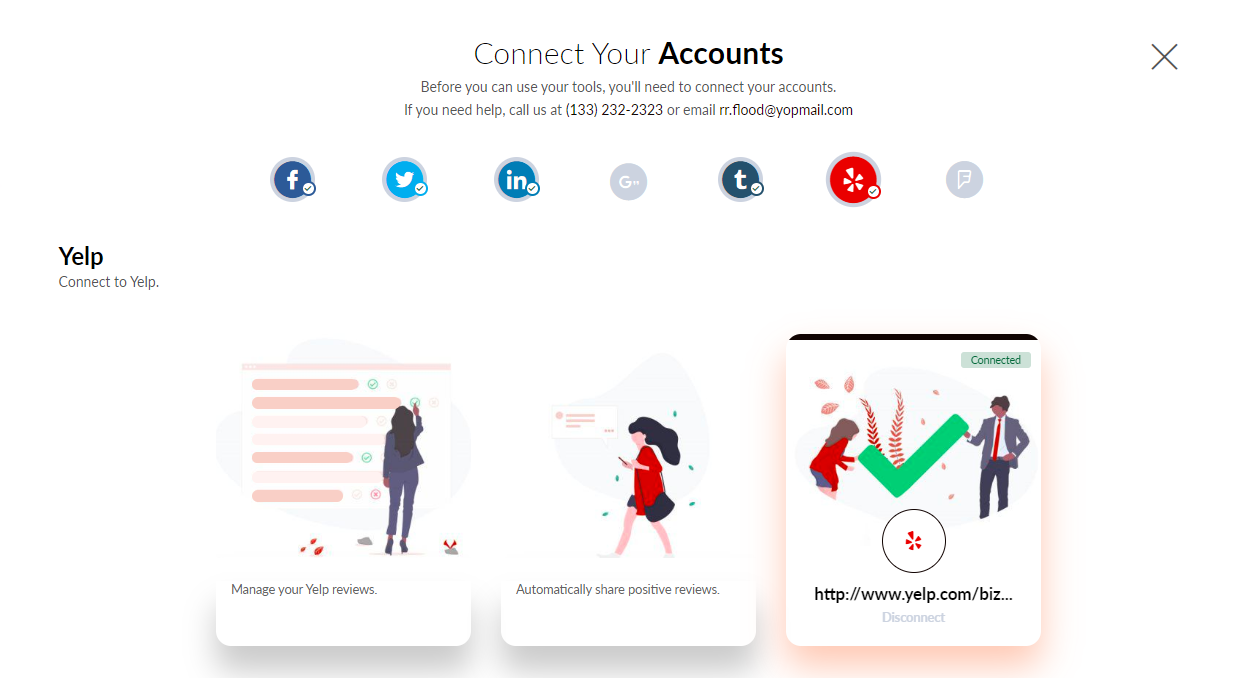
Task: Click the Connected status badge
Action: (996, 360)
